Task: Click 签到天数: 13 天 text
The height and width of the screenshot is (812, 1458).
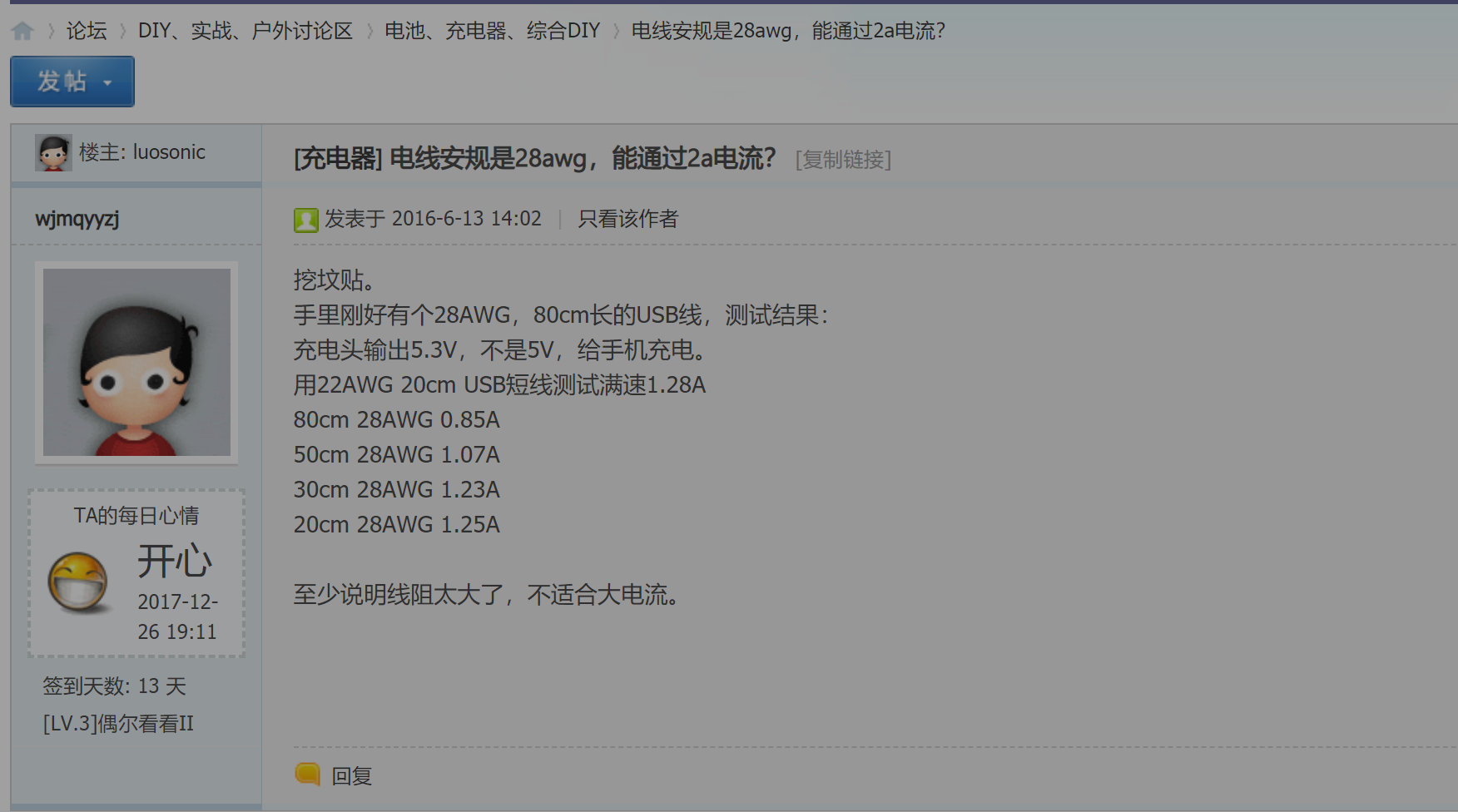Action: 114,686
